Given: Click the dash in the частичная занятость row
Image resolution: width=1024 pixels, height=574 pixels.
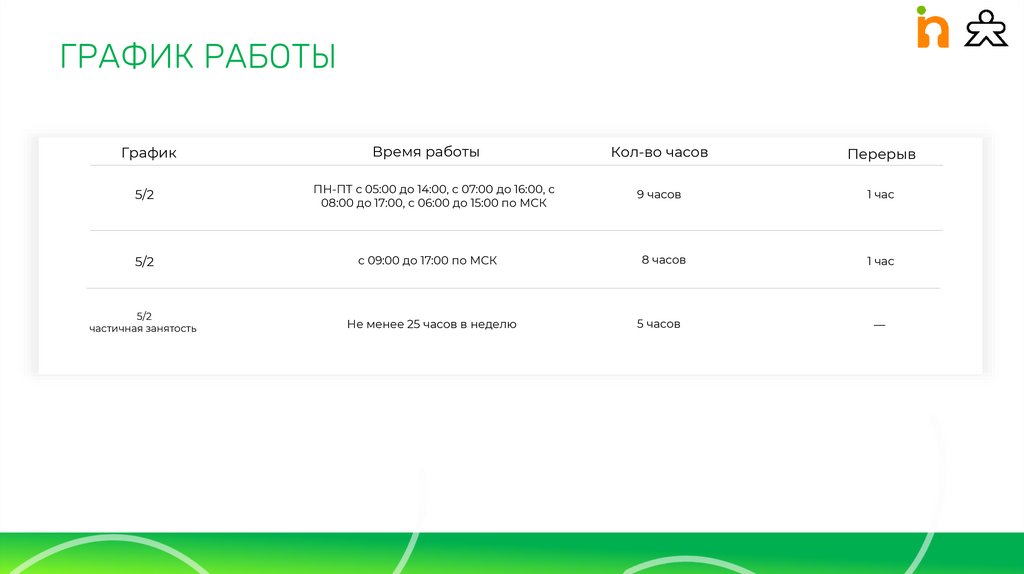Looking at the screenshot, I should 880,325.
